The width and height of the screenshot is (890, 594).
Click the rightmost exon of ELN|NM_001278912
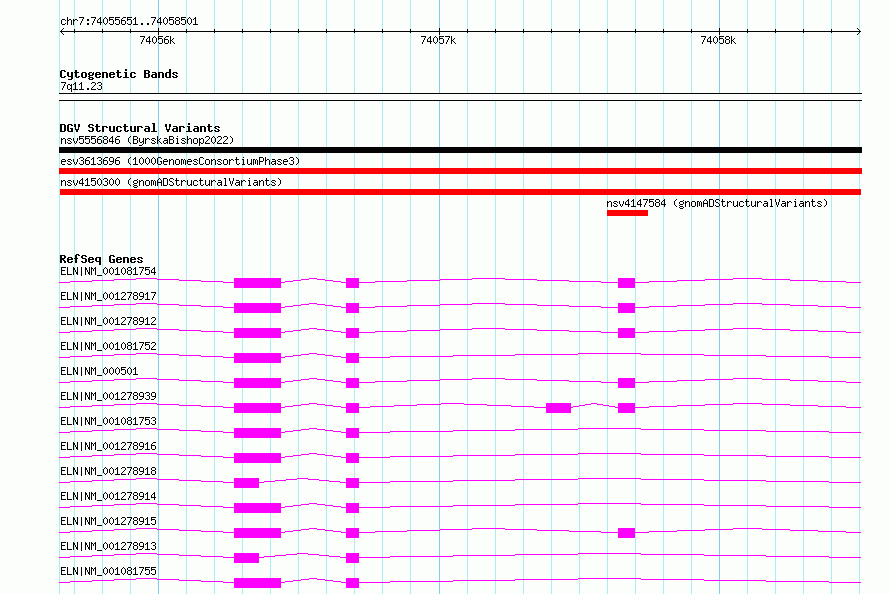(626, 333)
